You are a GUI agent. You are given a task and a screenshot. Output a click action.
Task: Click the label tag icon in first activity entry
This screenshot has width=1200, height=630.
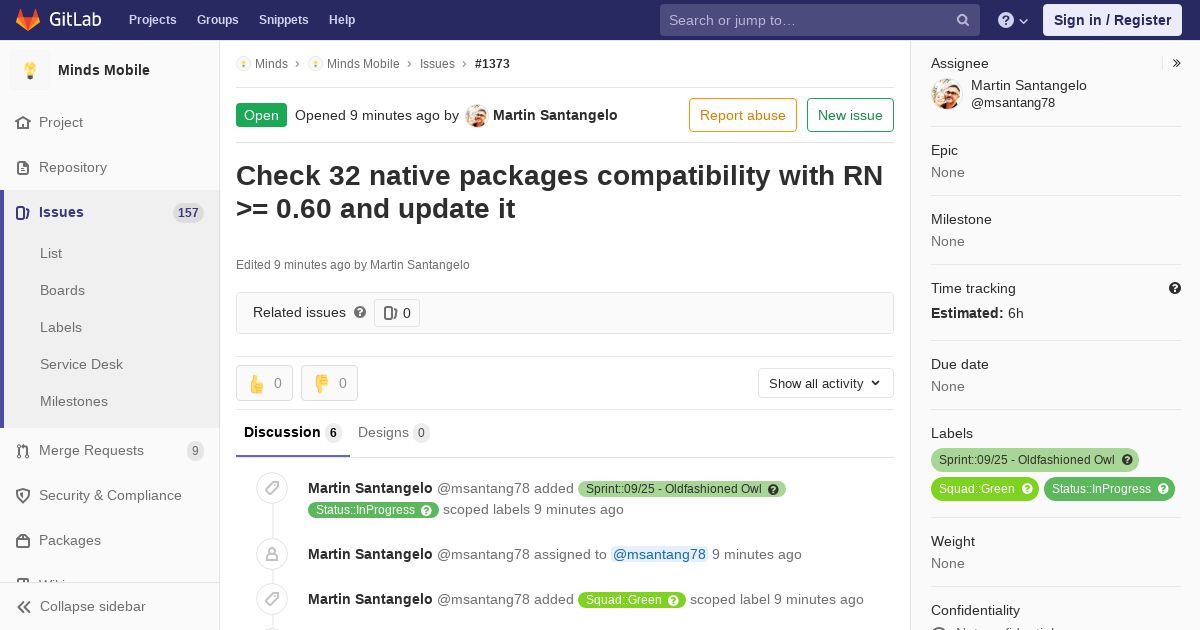click(x=272, y=488)
